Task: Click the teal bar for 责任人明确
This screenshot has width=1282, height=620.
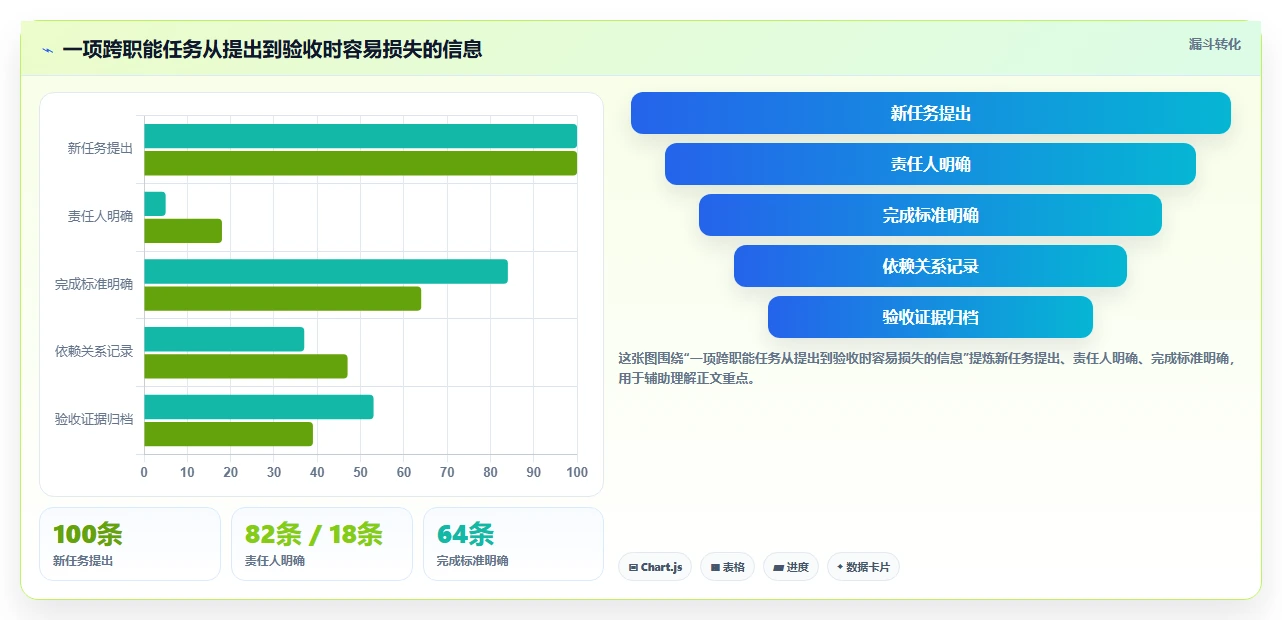Action: point(155,204)
